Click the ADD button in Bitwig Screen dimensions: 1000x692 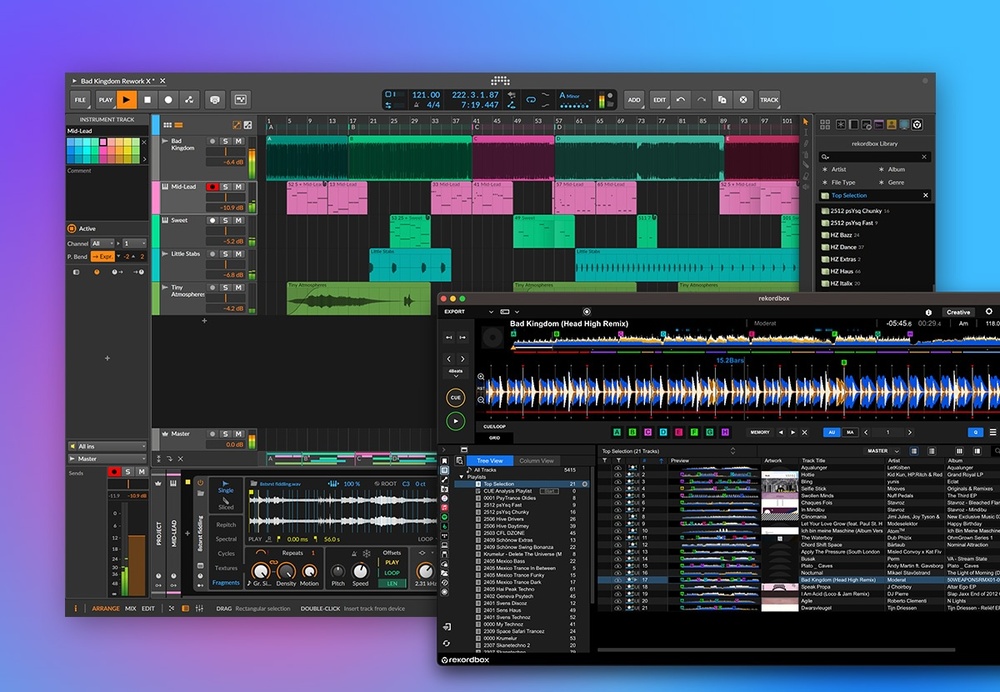[x=634, y=99]
